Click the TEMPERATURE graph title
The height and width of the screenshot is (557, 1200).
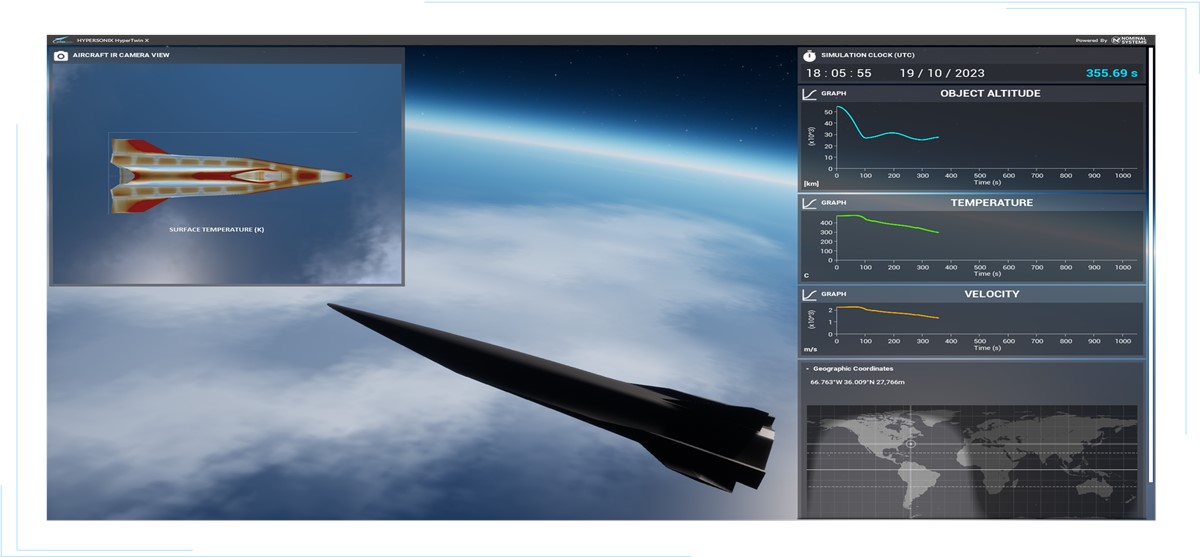pos(991,203)
